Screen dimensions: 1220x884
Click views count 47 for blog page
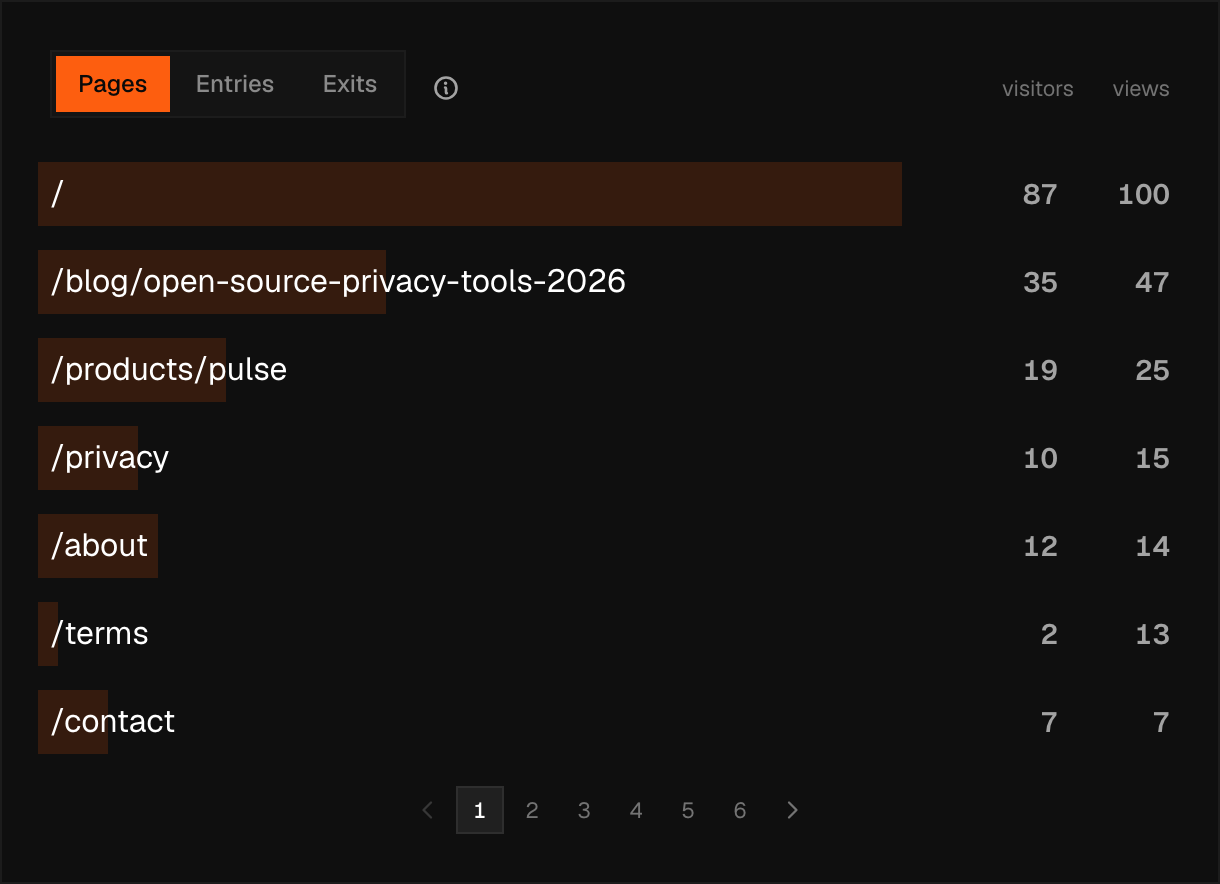[1152, 282]
